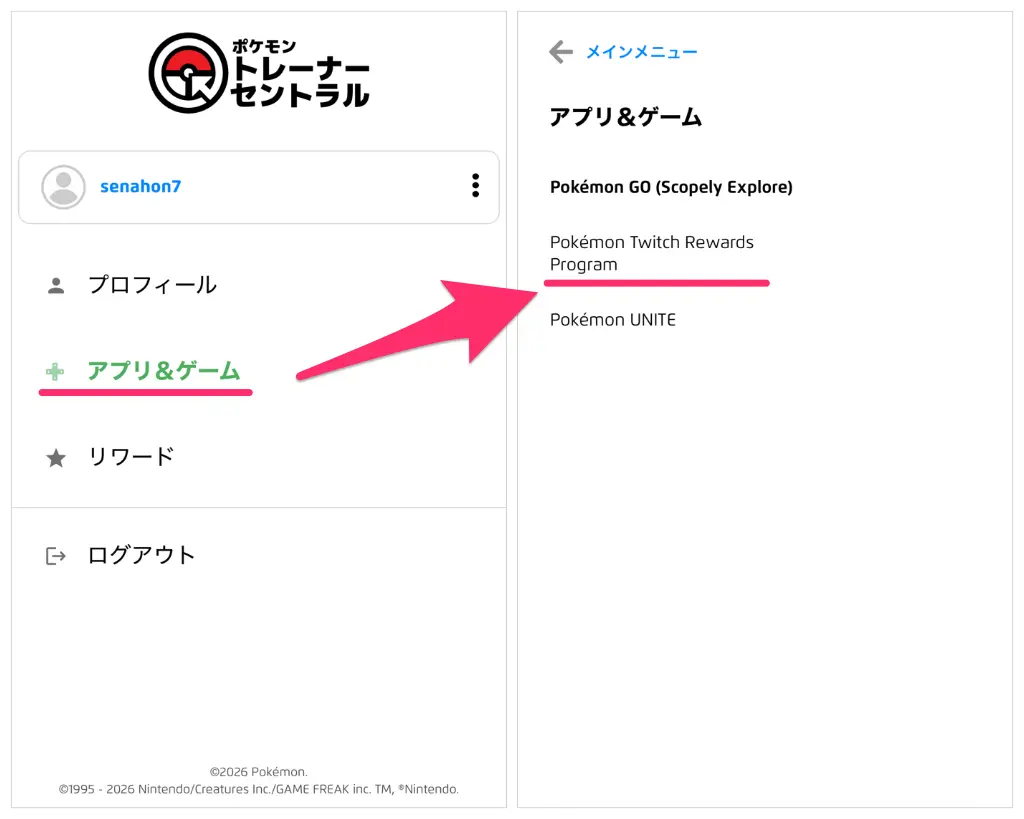Click the back arrow beside メインメニュー

[x=560, y=52]
